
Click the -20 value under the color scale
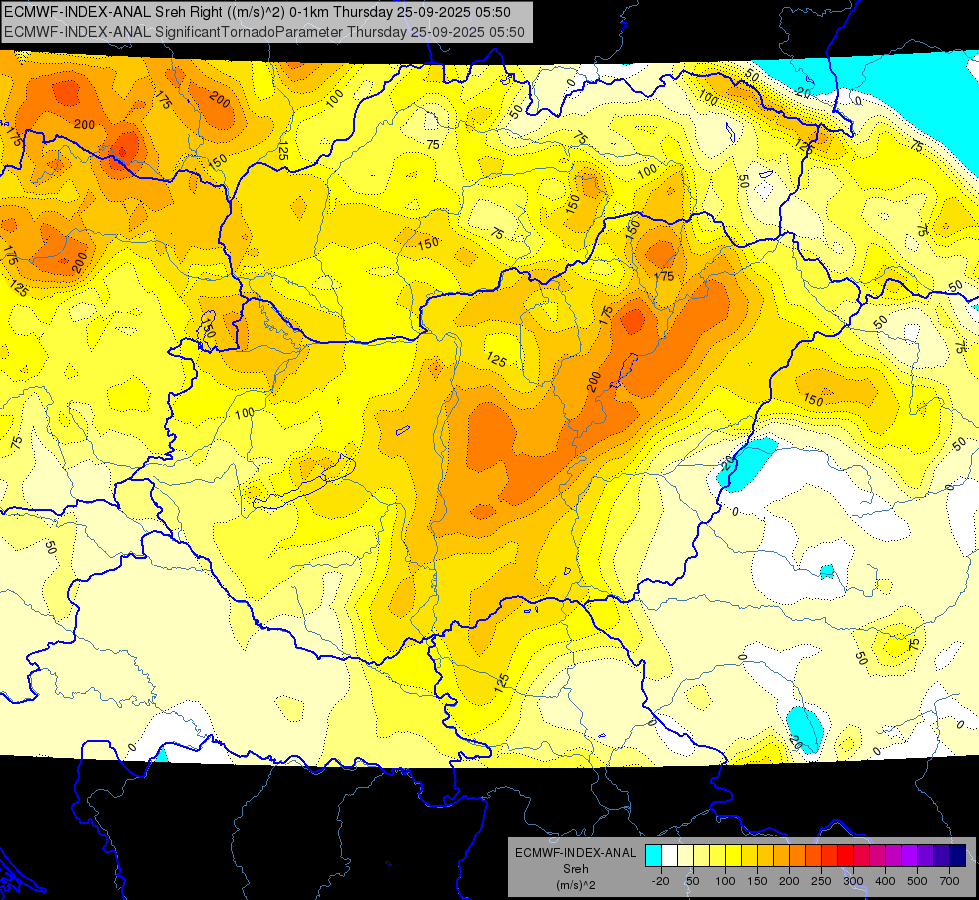pos(660,881)
